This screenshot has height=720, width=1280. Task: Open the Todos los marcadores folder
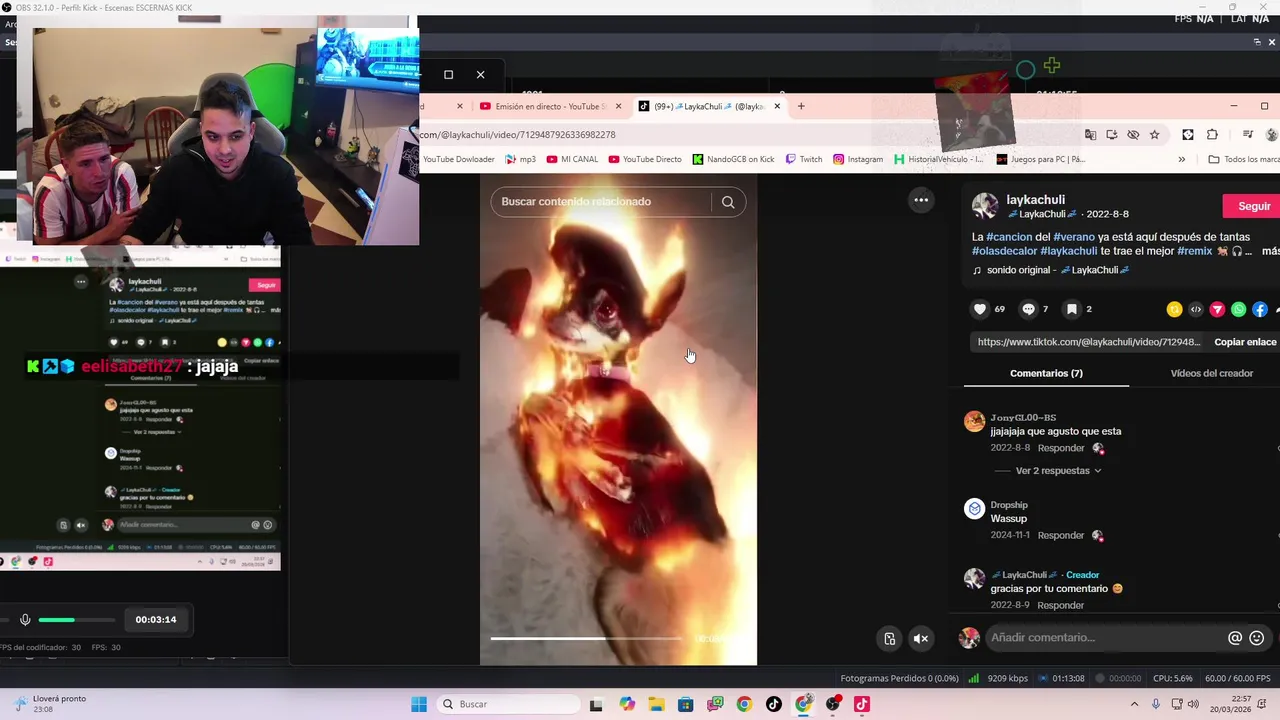pos(1243,159)
